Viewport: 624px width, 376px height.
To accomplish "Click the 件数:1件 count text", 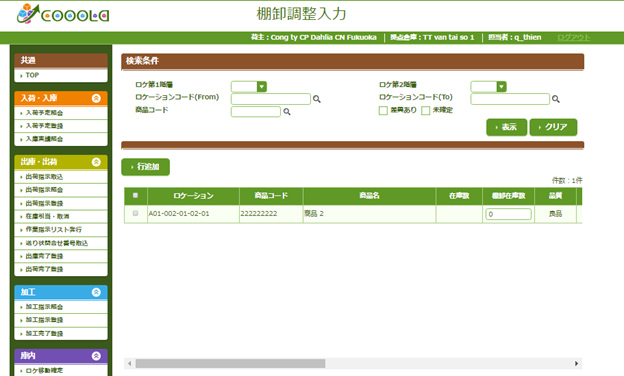I will coord(567,181).
